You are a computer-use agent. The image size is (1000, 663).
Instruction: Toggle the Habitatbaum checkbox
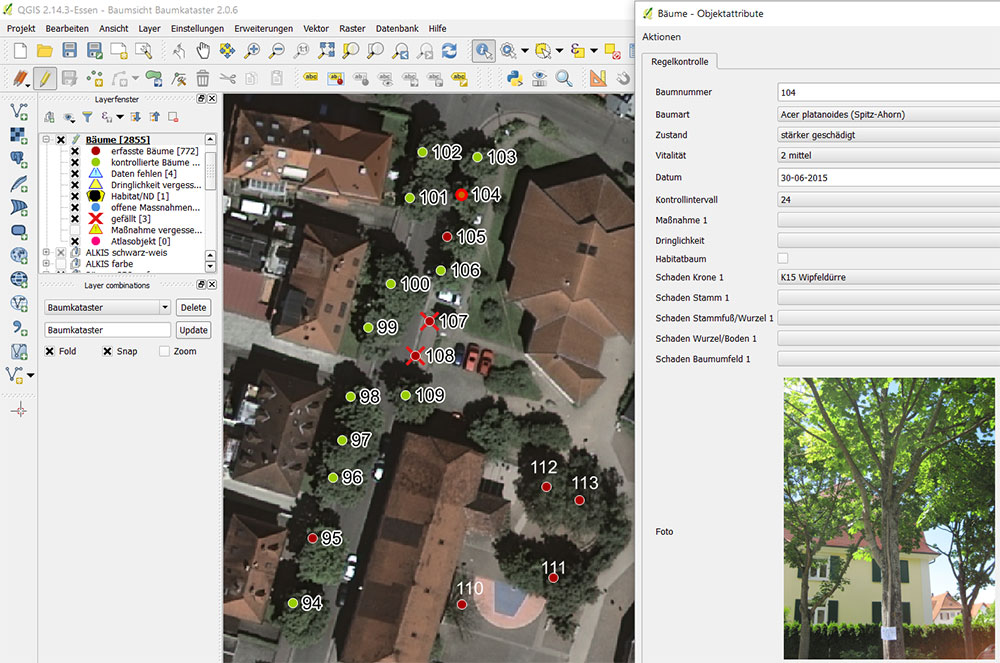point(783,258)
